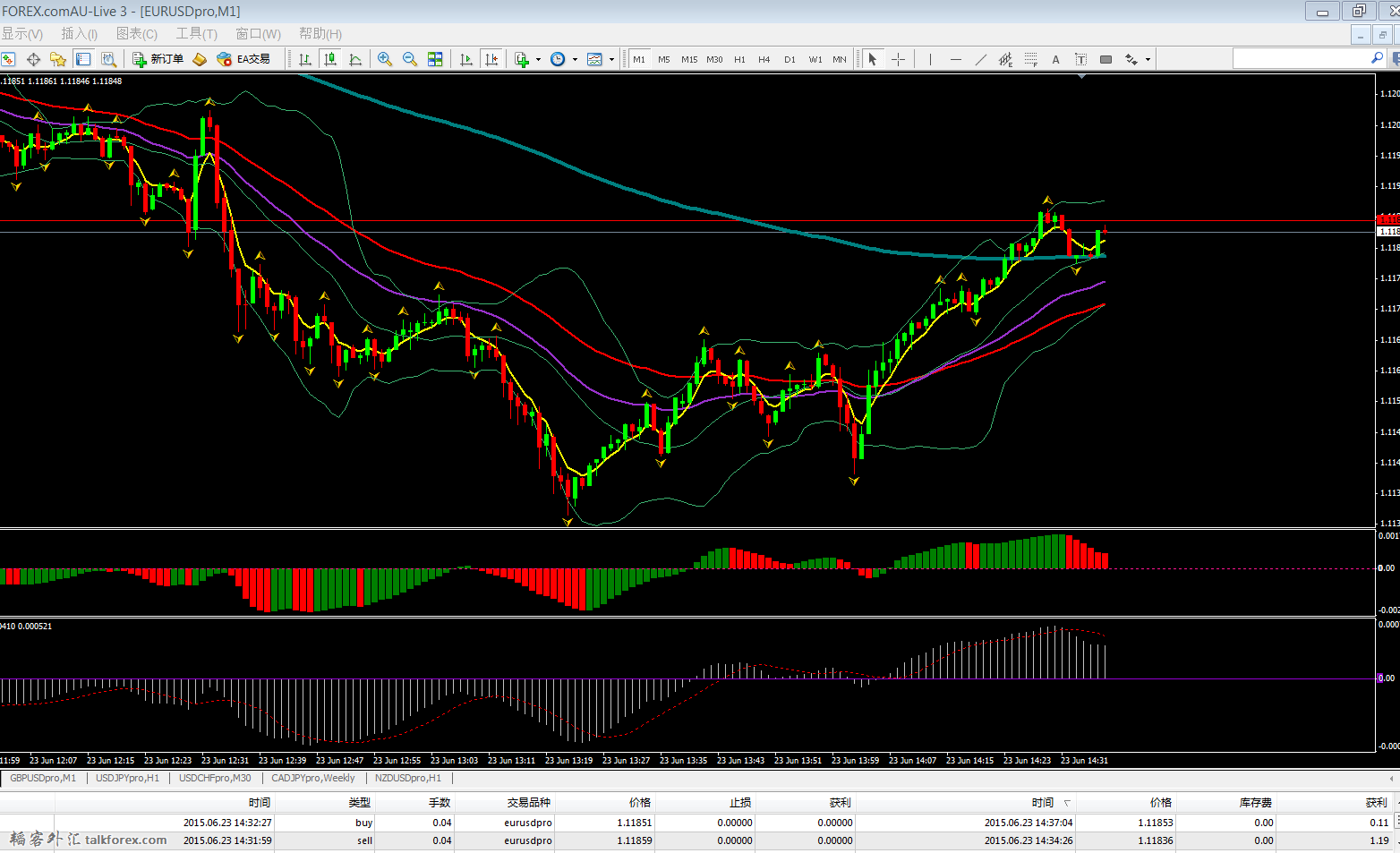Open the 帮助(H) help menu
Viewport: 1400px width, 853px height.
point(320,34)
